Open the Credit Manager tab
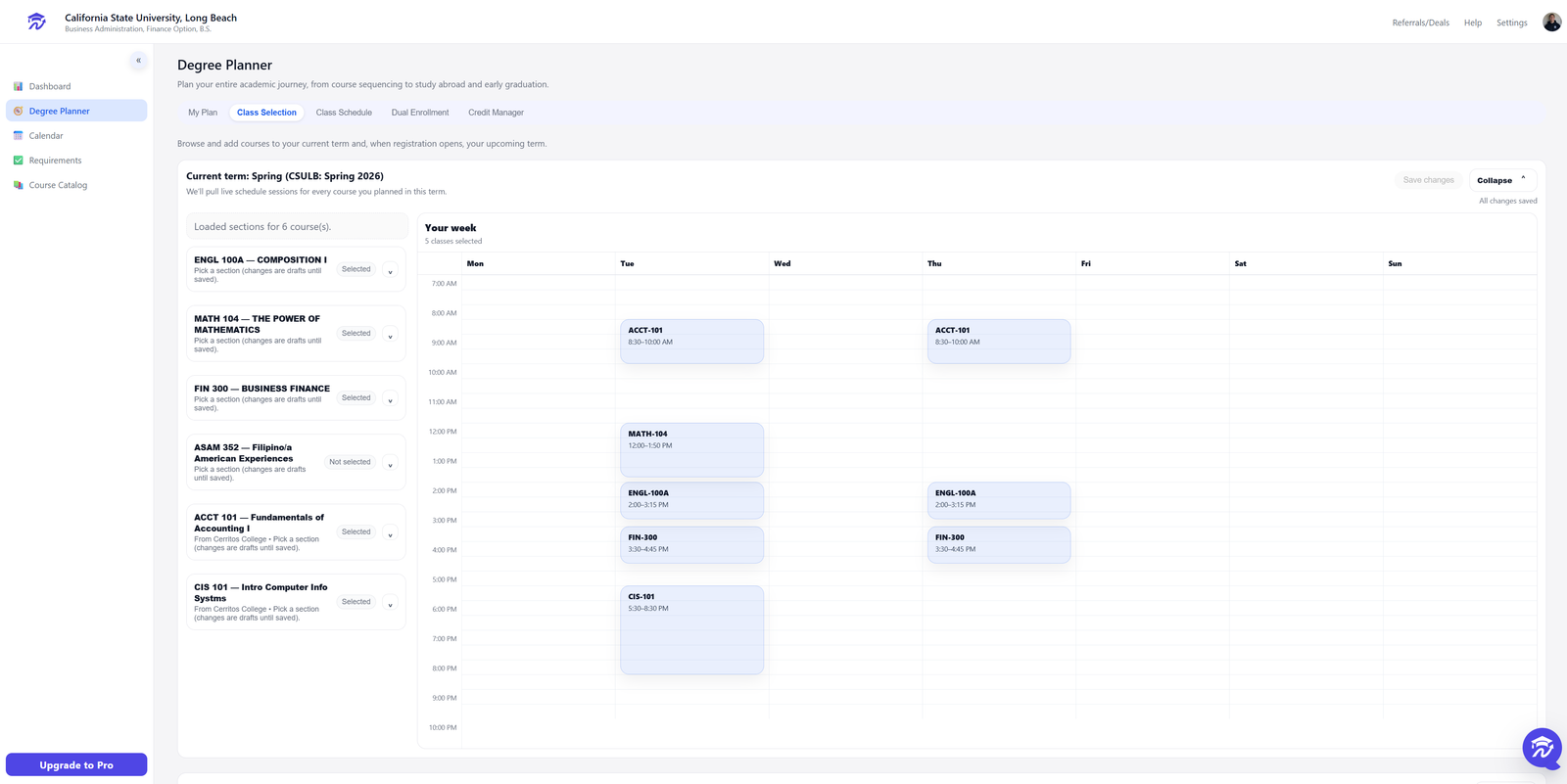The height and width of the screenshot is (784, 1567). tap(496, 113)
